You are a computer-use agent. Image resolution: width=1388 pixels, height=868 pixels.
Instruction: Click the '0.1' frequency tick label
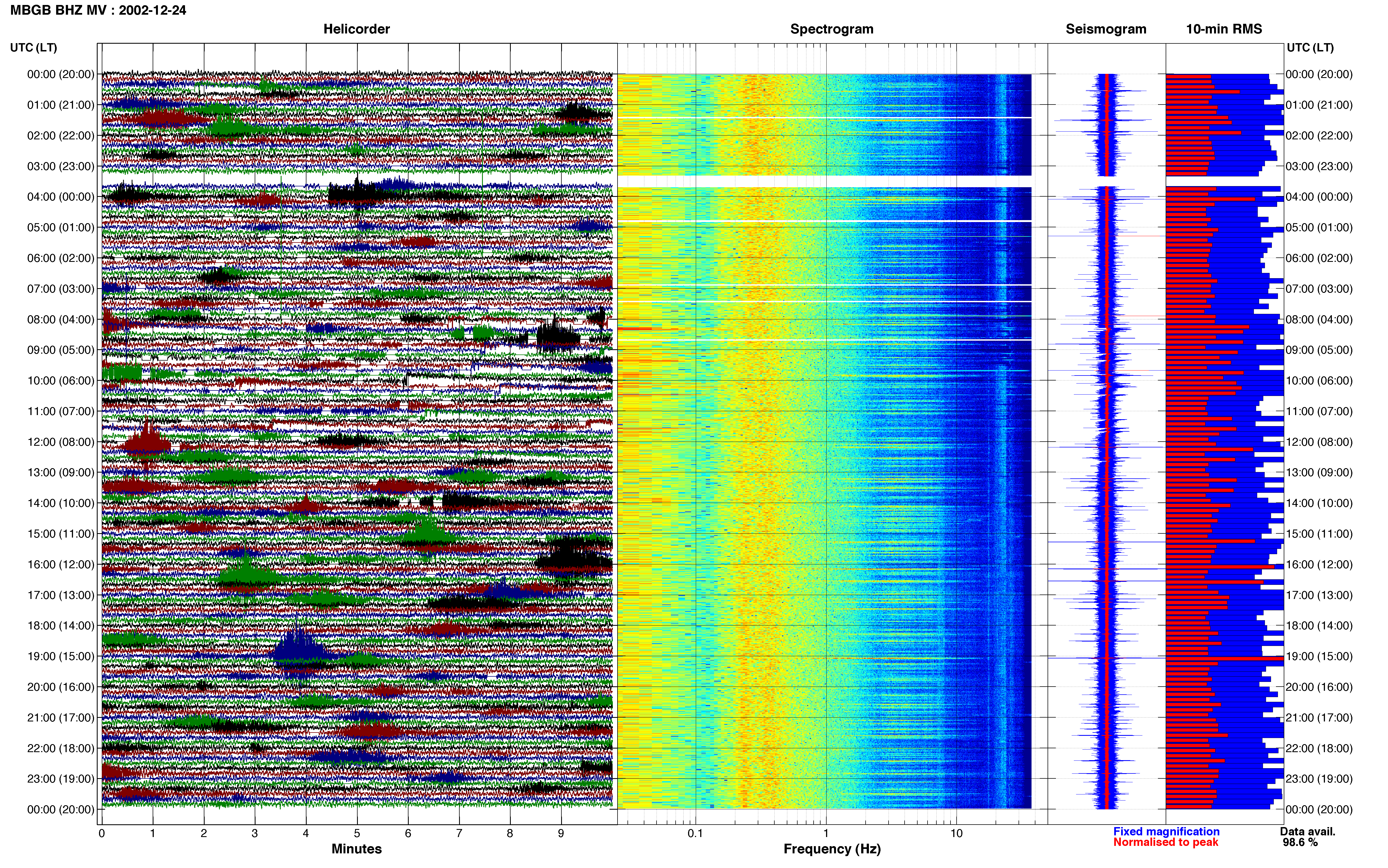point(695,833)
